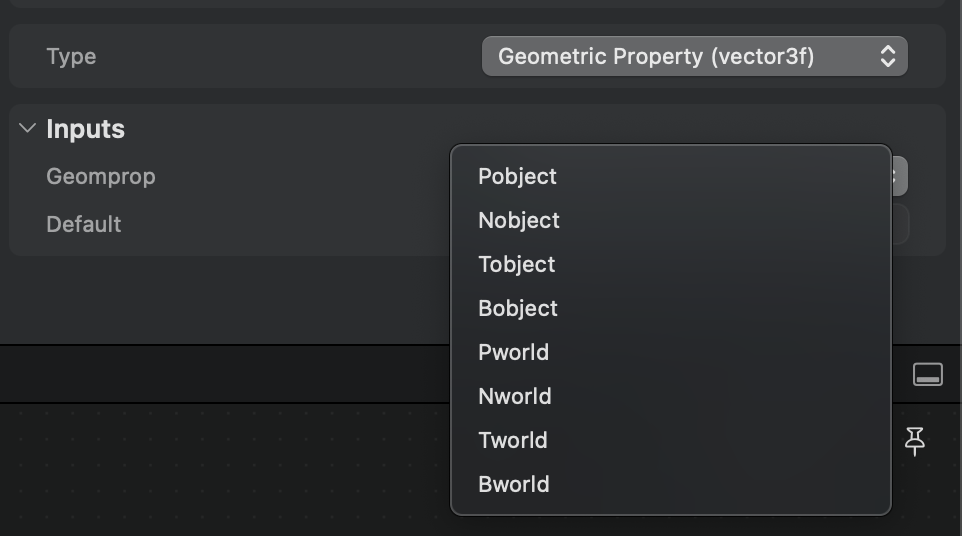The width and height of the screenshot is (962, 536).
Task: Click the Geomprop popup button edge
Action: click(899, 177)
